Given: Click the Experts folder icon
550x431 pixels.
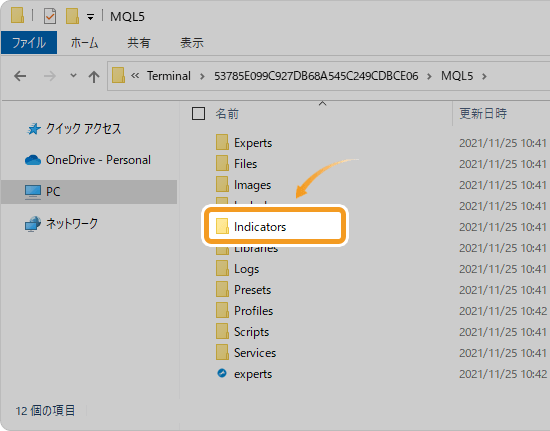Looking at the screenshot, I should [x=222, y=142].
